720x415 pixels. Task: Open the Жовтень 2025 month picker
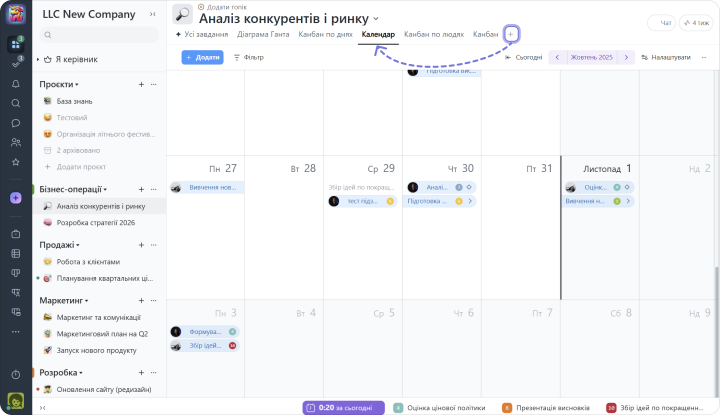click(x=591, y=57)
